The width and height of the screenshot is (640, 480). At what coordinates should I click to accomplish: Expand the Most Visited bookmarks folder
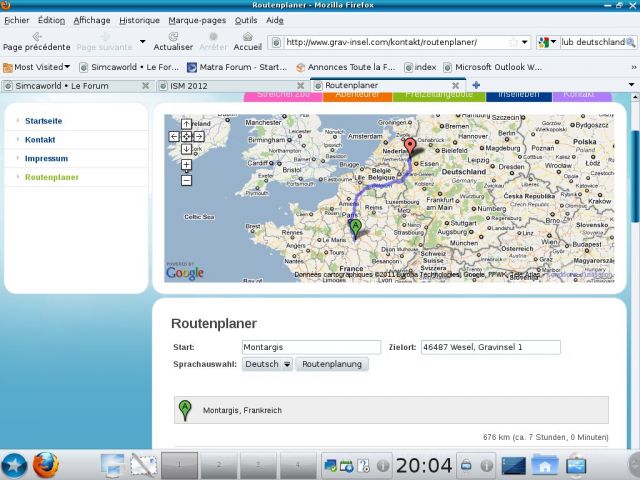[x=36, y=67]
